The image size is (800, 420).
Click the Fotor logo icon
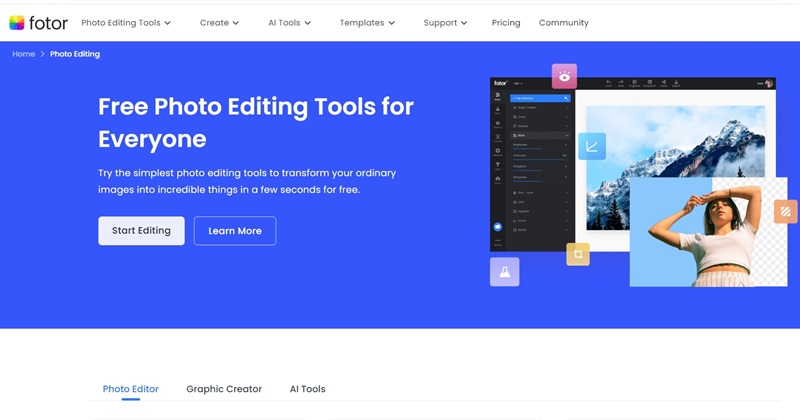tap(17, 23)
